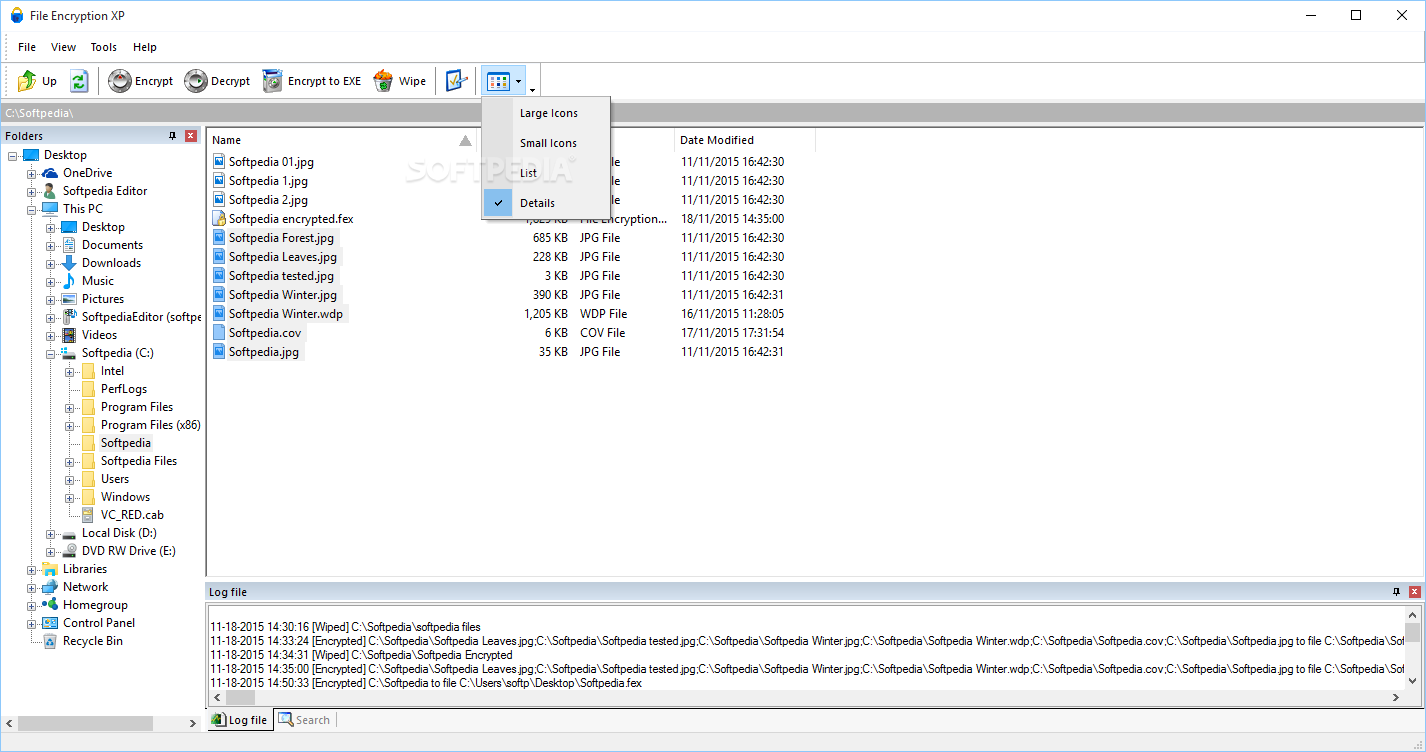Open the Help menu
The image size is (1426, 752).
[x=145, y=47]
